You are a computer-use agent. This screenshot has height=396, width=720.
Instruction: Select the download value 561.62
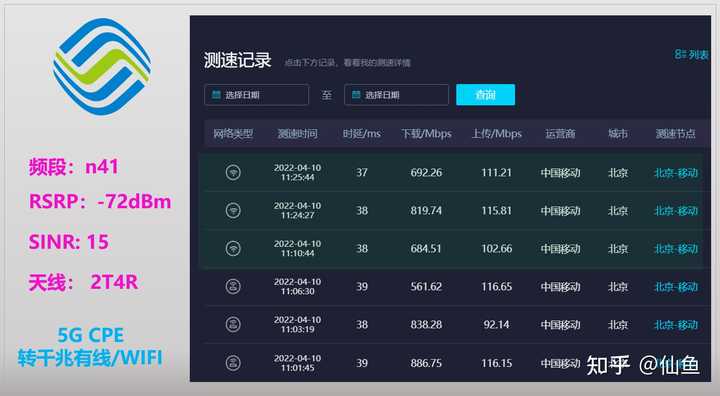(426, 287)
